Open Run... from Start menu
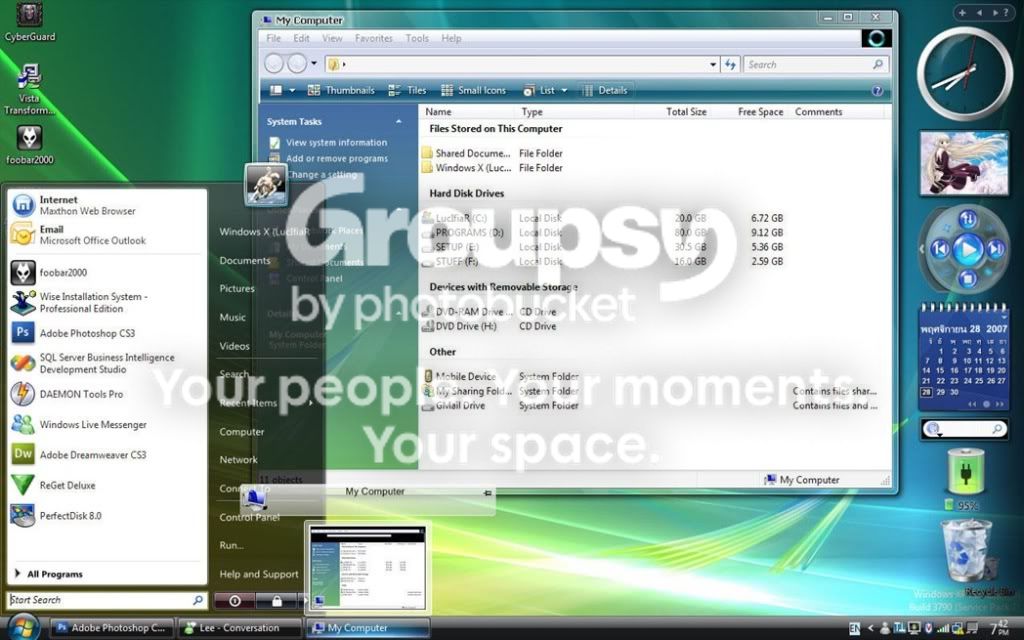 coord(231,545)
